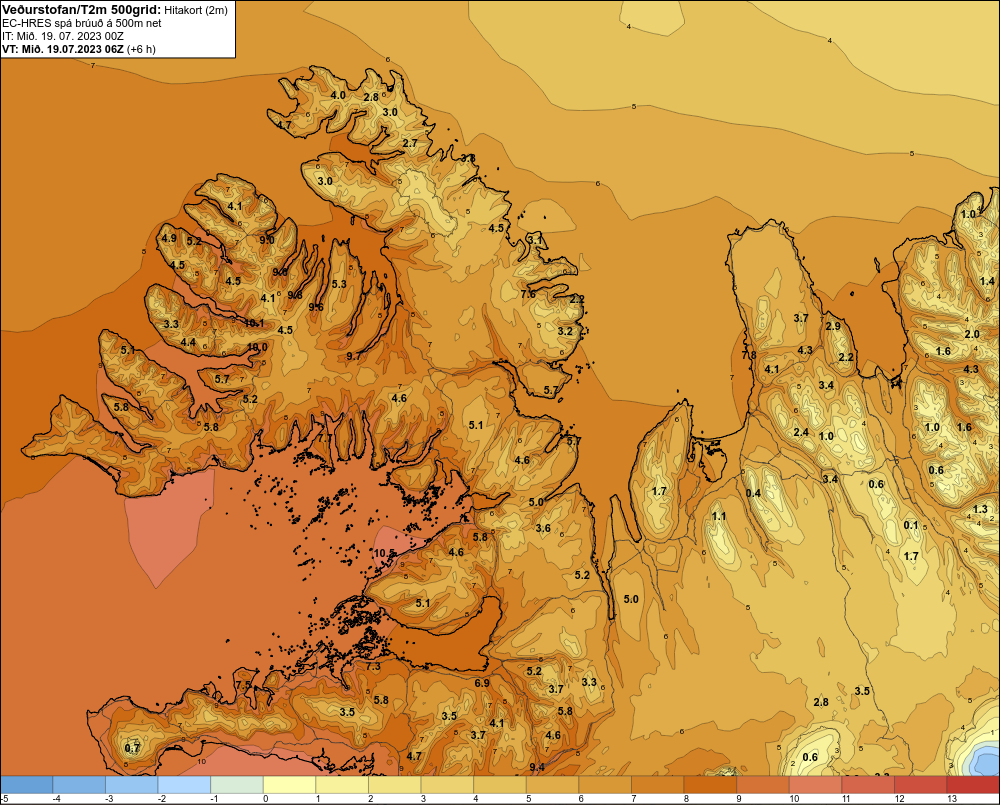
Task: Click the '1.3' temperature value
Action: tap(980, 508)
